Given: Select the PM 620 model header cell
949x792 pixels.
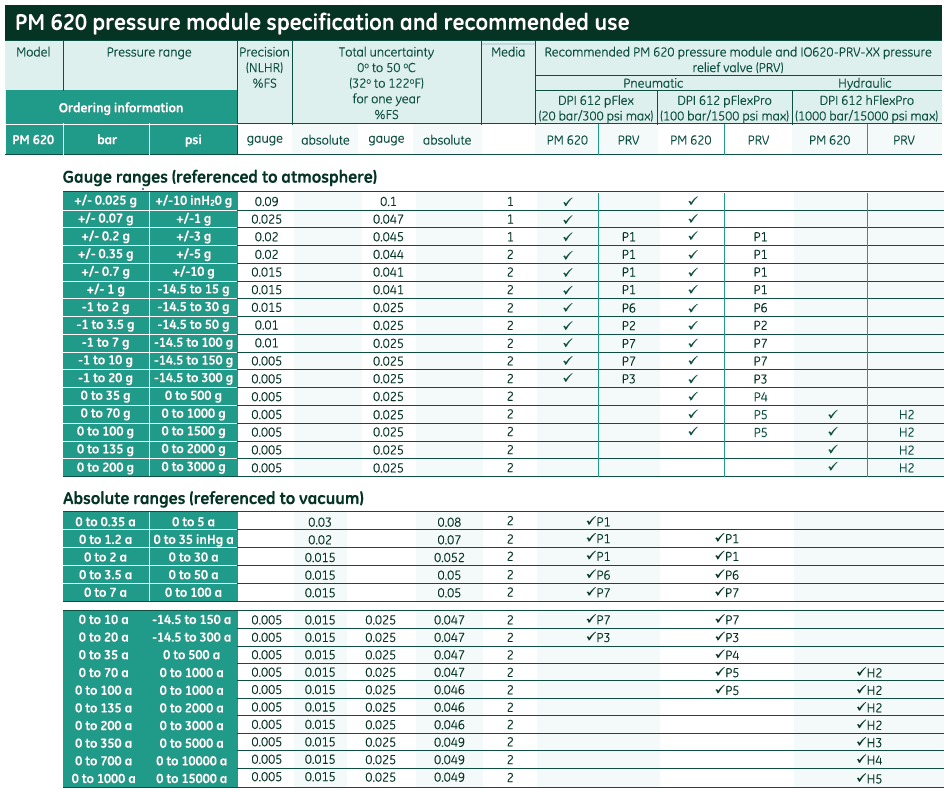Looking at the screenshot, I should (x=33, y=140).
